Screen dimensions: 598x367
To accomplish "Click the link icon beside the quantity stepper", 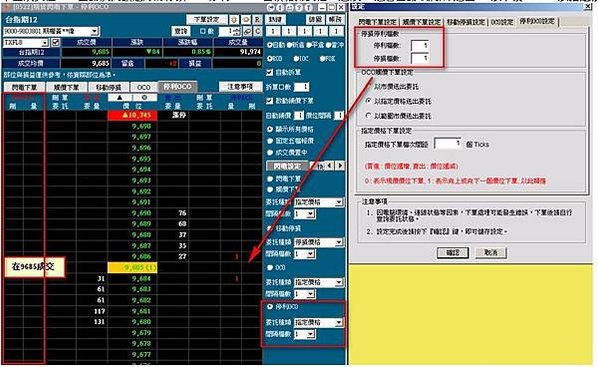I will (x=248, y=31).
